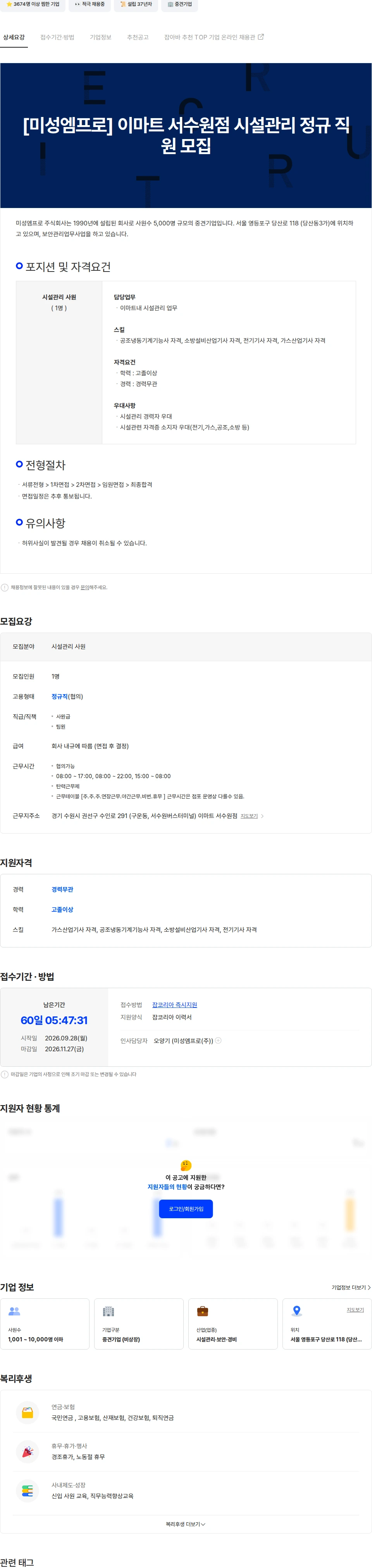
Task: Click the external link icon beside 온라인 채용관
Action: [x=260, y=37]
